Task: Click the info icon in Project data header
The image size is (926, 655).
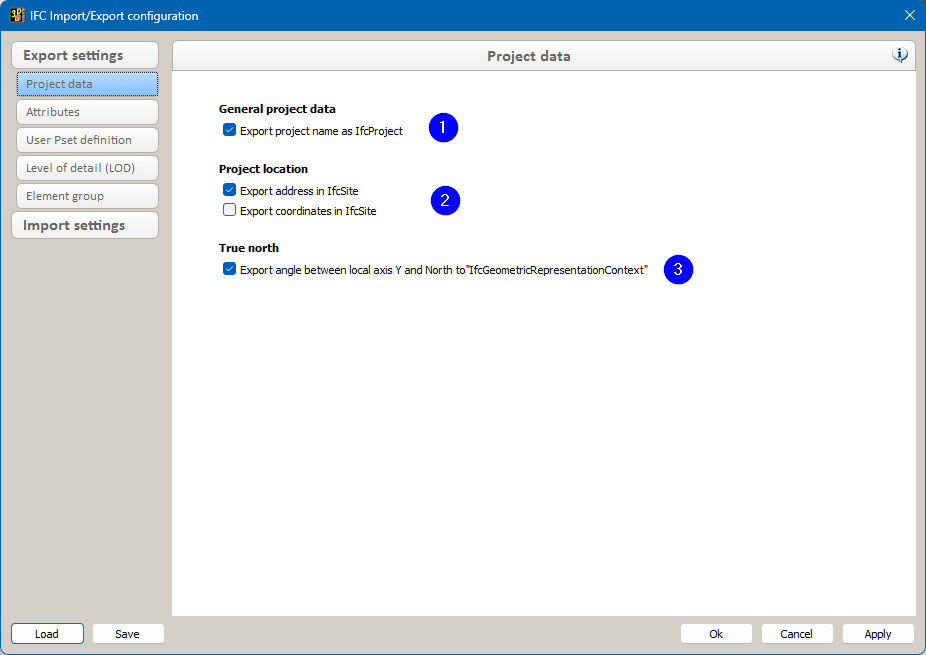Action: pos(900,55)
